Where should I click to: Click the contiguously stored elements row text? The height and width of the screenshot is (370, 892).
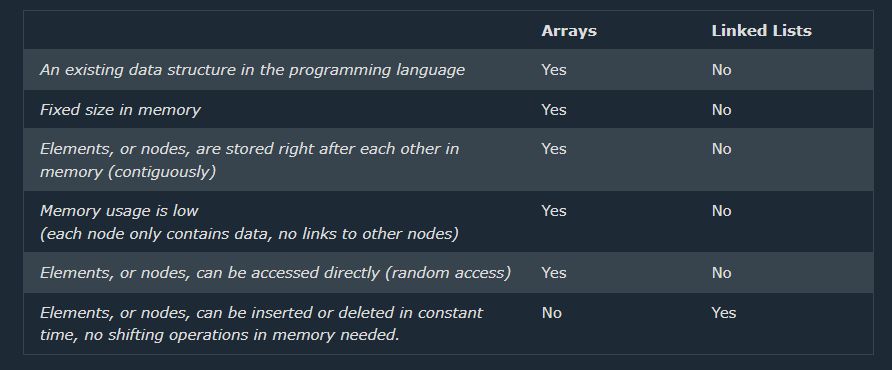click(x=249, y=160)
